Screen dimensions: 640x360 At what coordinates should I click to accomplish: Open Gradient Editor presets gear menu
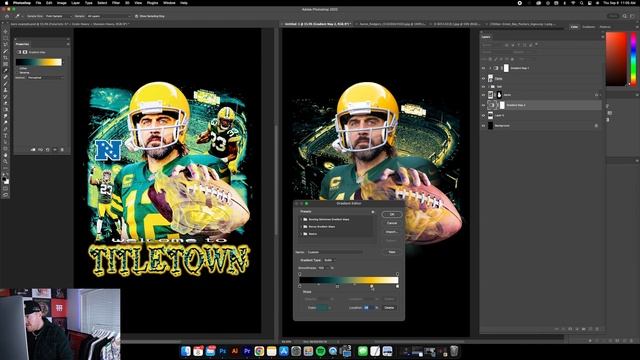click(372, 212)
